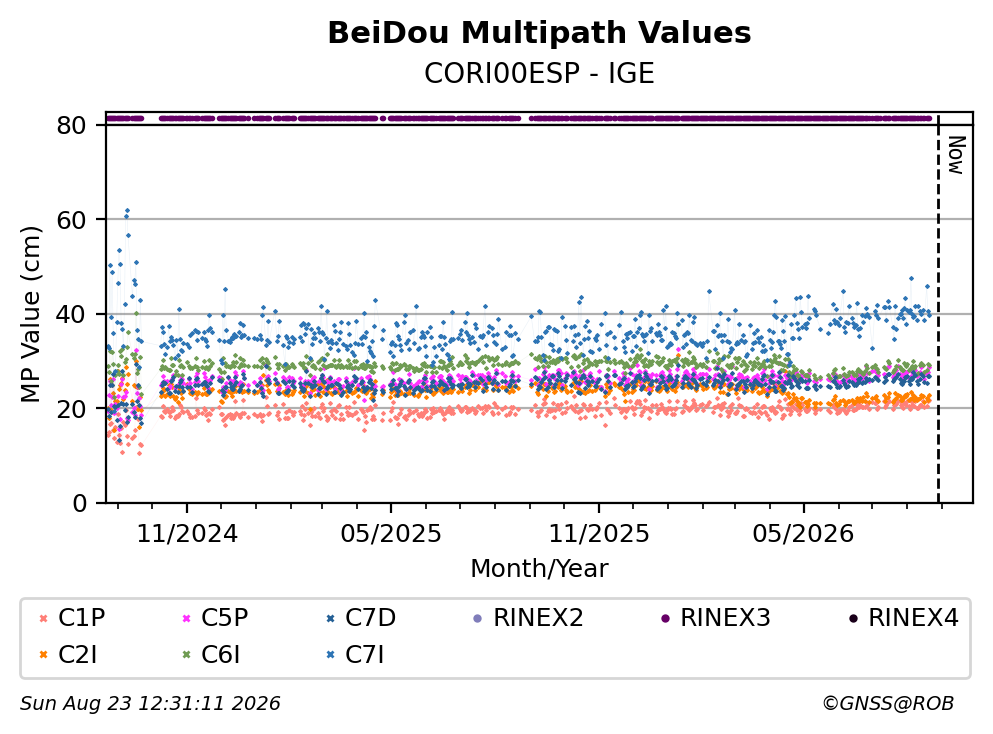The width and height of the screenshot is (993, 734).
Task: Click the C1P legend entry
Action: click(x=72, y=617)
